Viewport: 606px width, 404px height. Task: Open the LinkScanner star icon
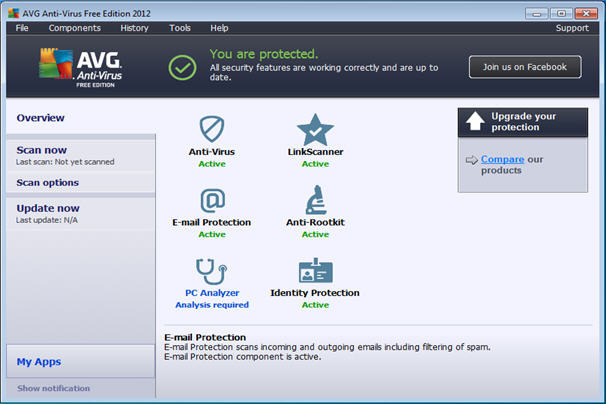coord(315,130)
